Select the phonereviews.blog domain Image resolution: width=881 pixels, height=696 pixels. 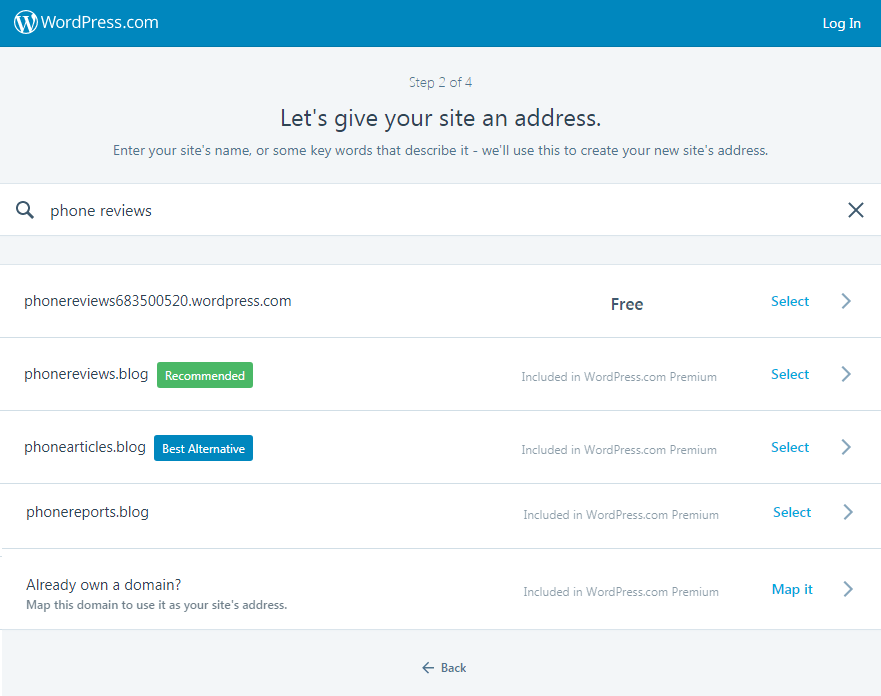[789, 374]
